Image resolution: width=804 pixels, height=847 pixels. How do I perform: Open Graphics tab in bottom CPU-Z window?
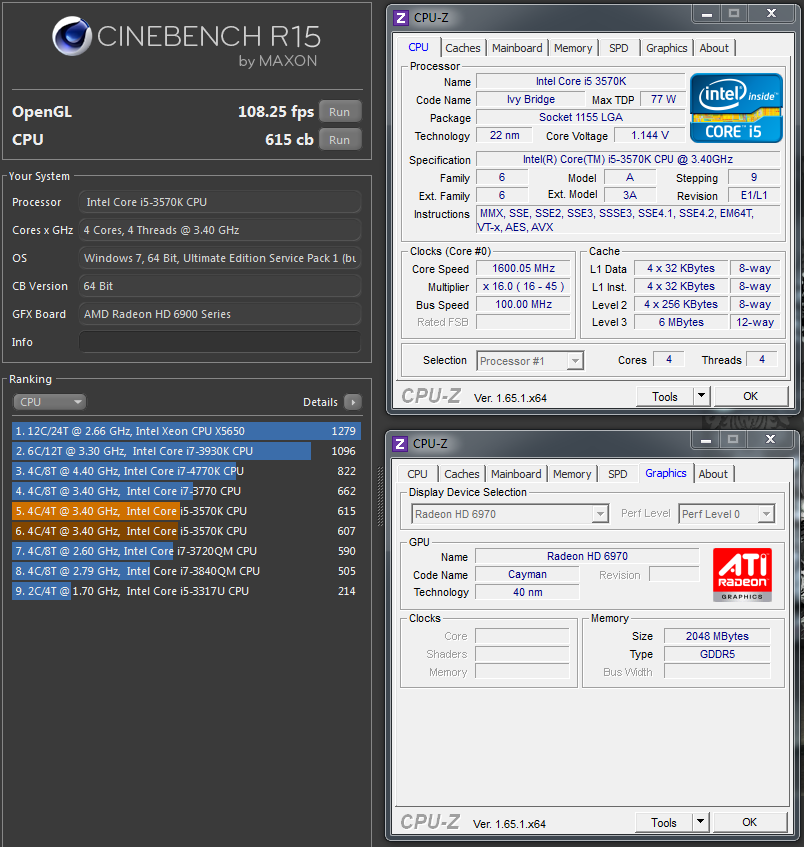(x=666, y=473)
